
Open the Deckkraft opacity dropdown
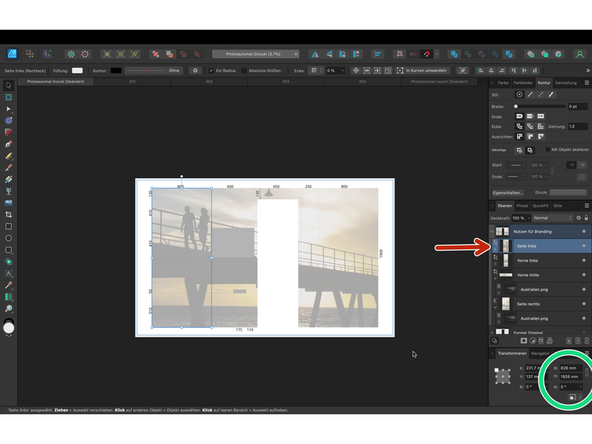click(x=521, y=218)
